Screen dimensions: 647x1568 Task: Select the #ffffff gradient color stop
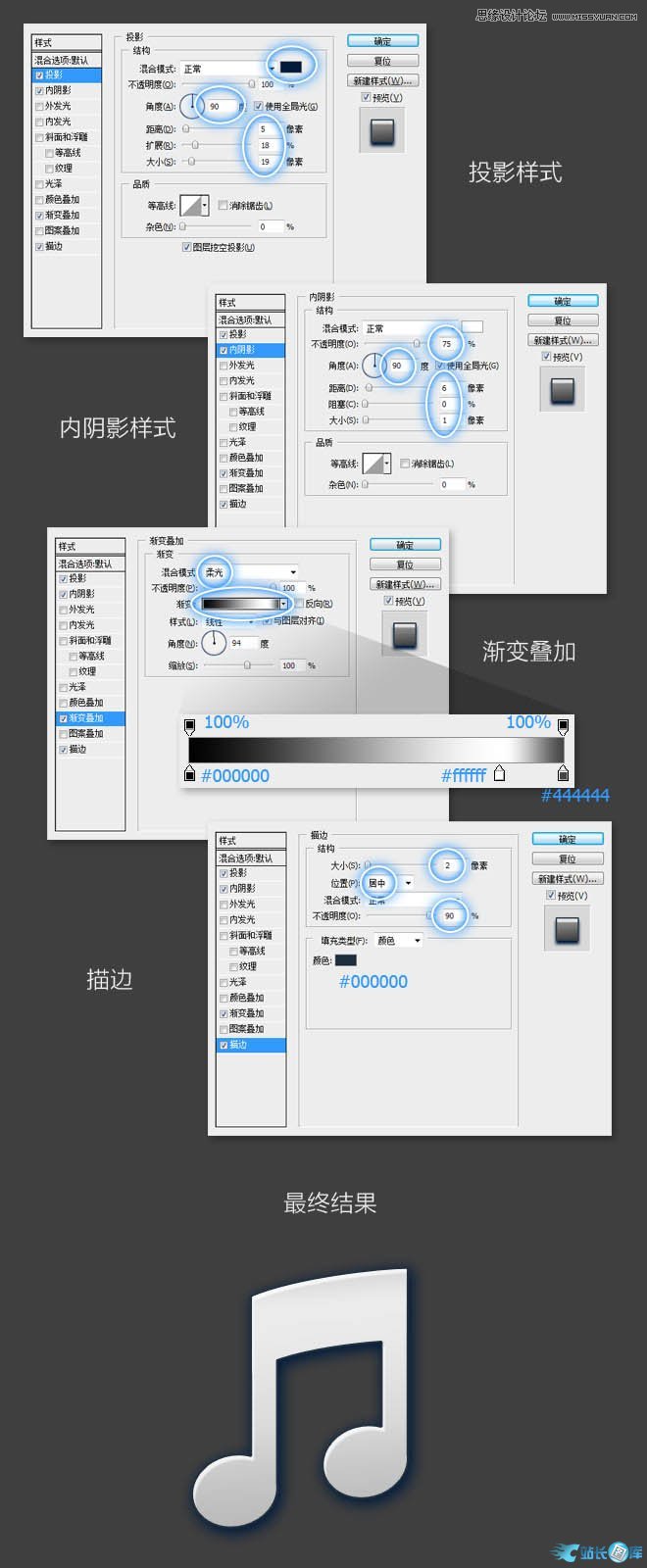coord(499,774)
